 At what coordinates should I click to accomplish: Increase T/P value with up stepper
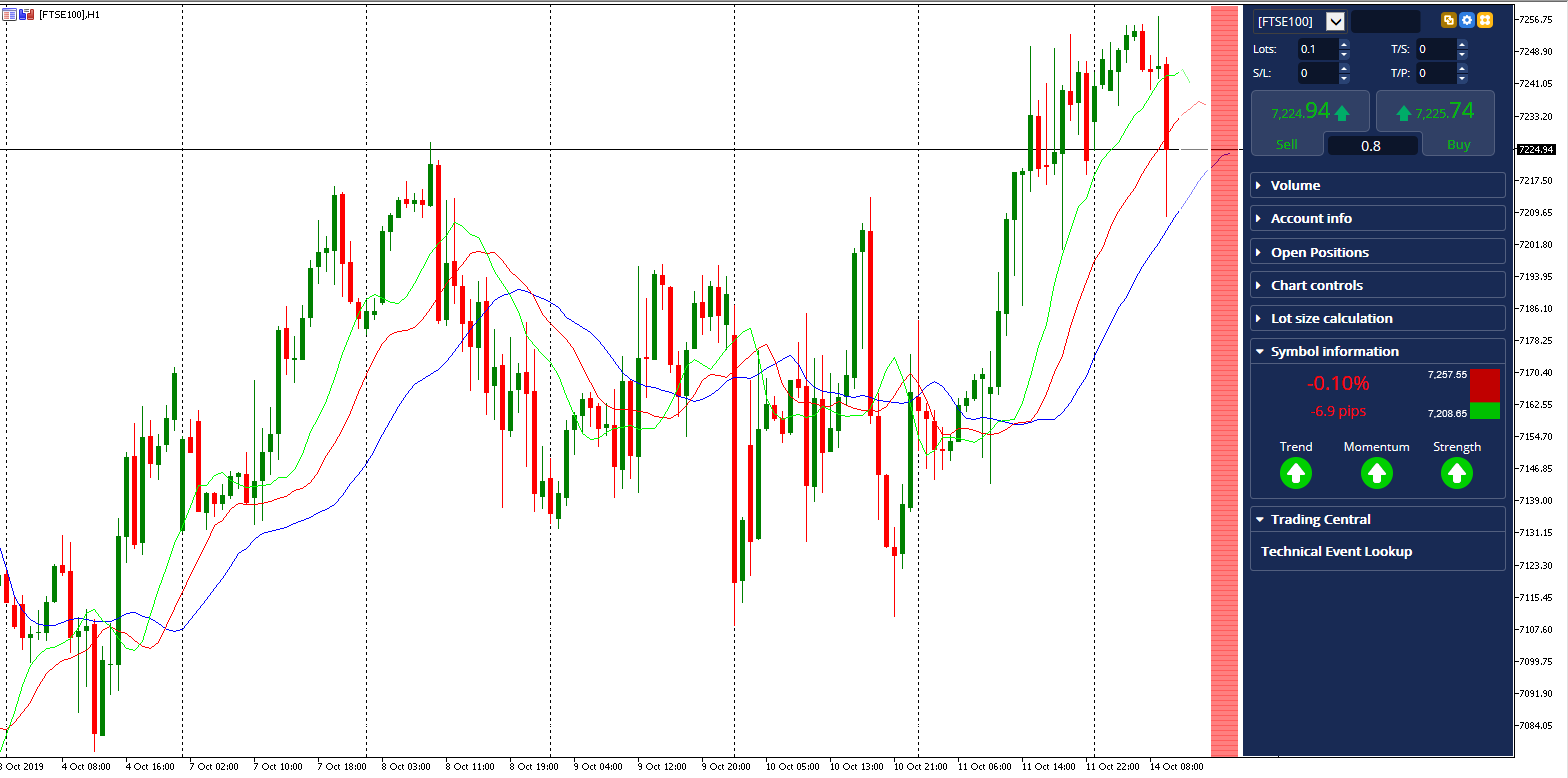(x=1462, y=68)
